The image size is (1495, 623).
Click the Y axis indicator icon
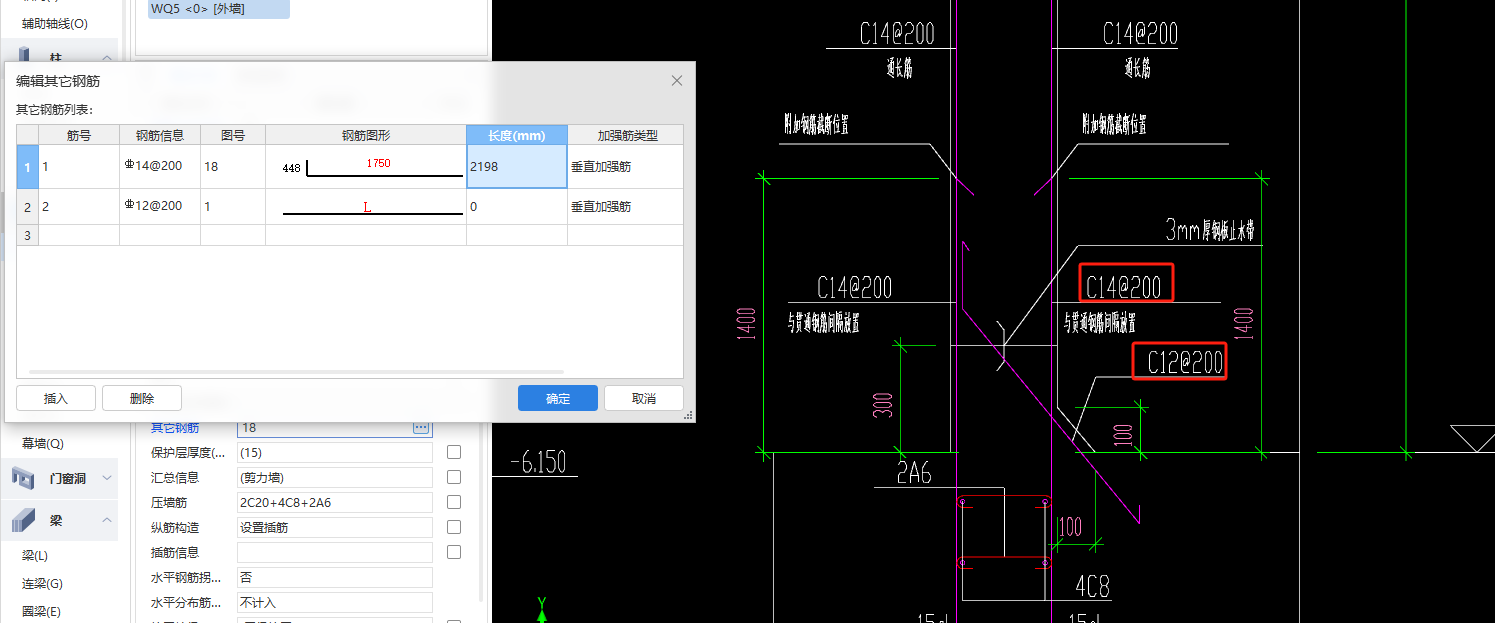[541, 609]
